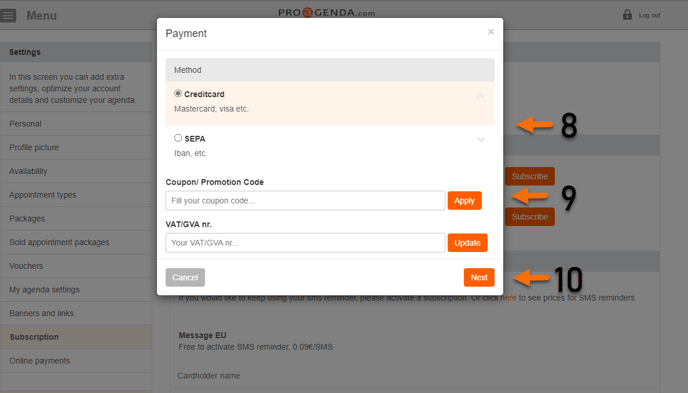Follow the 'here' SMS prices link

[x=508, y=298]
